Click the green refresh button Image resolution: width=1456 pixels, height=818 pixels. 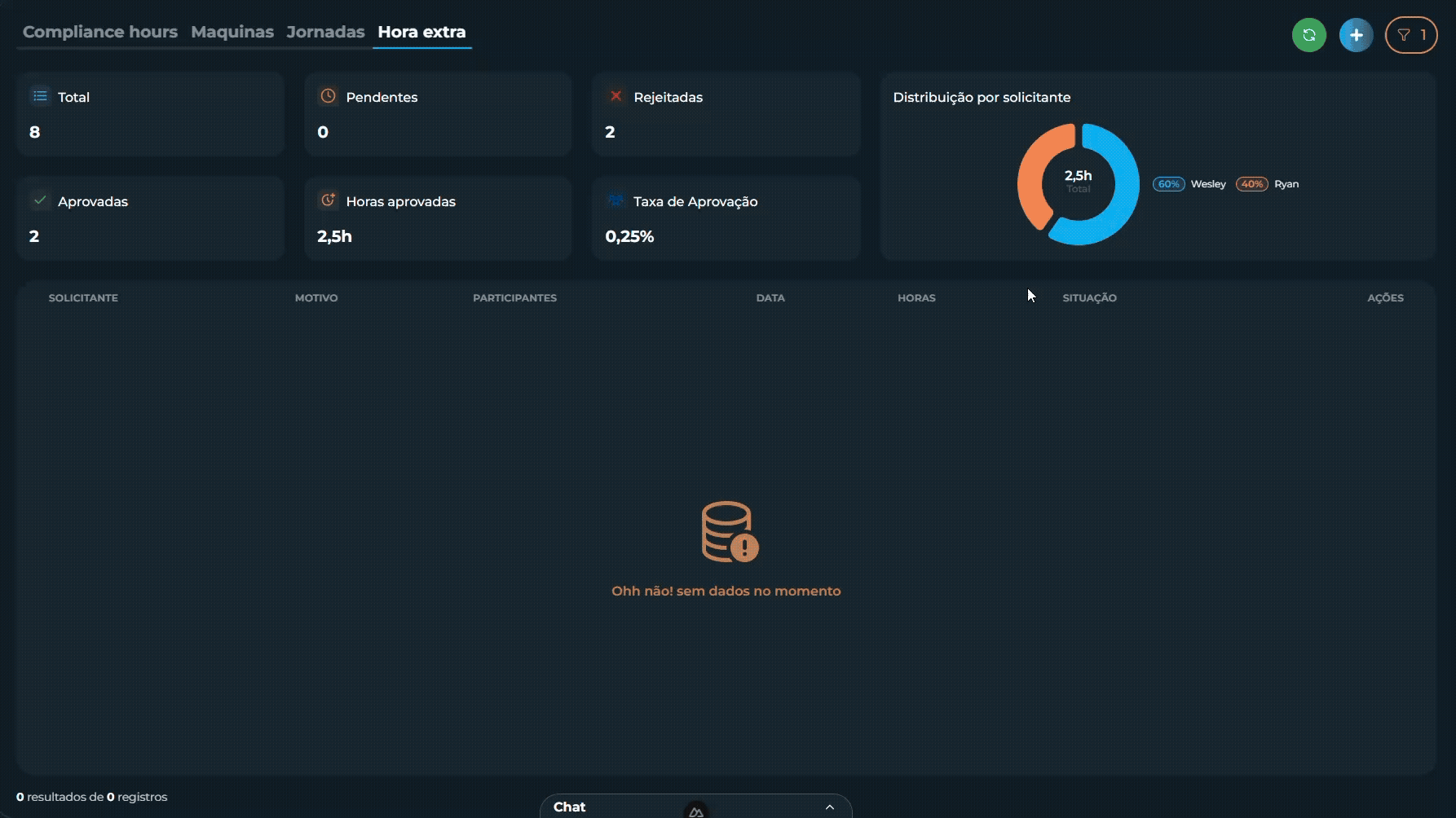1309,35
